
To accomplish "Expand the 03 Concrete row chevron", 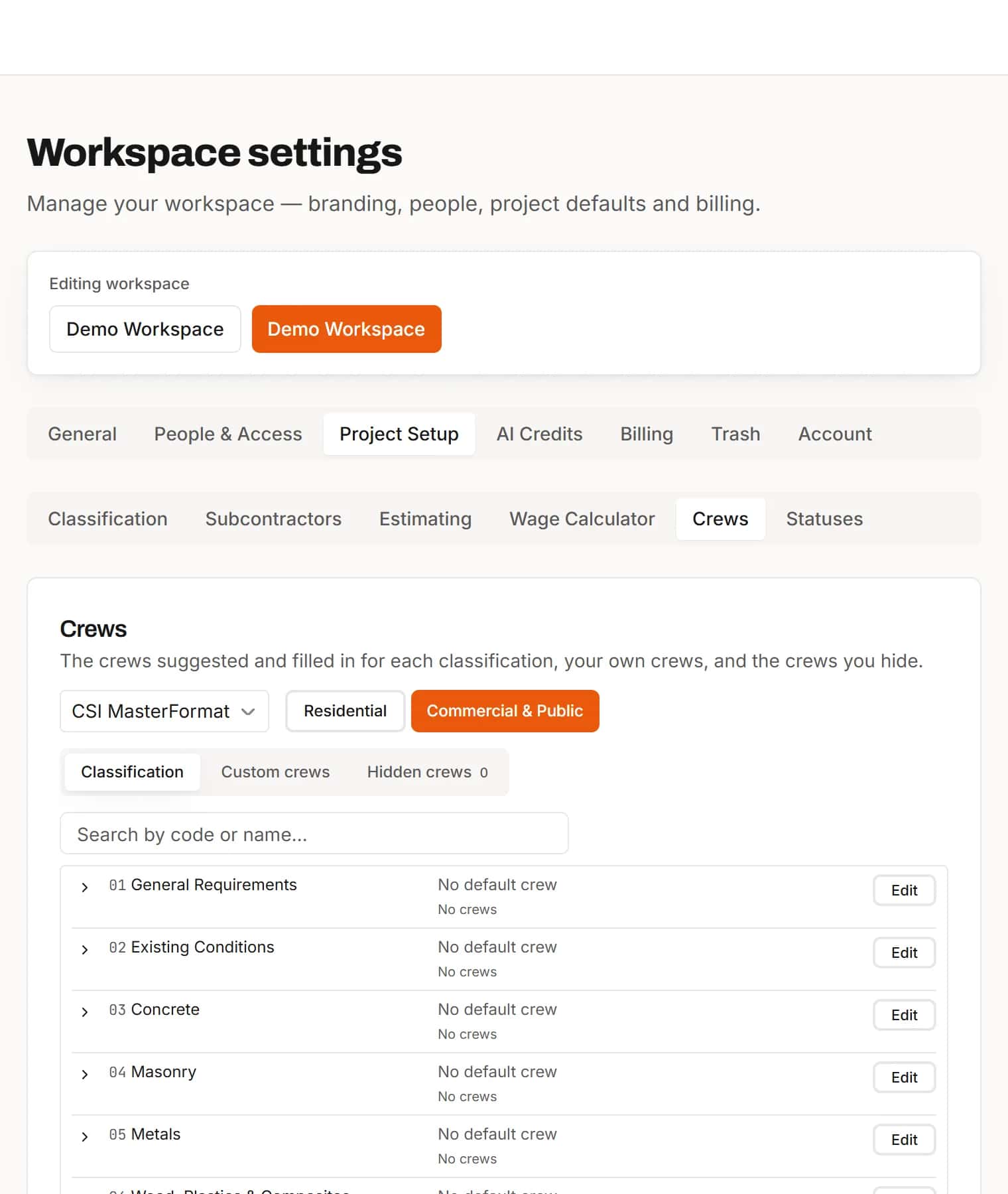I will click(x=84, y=1012).
